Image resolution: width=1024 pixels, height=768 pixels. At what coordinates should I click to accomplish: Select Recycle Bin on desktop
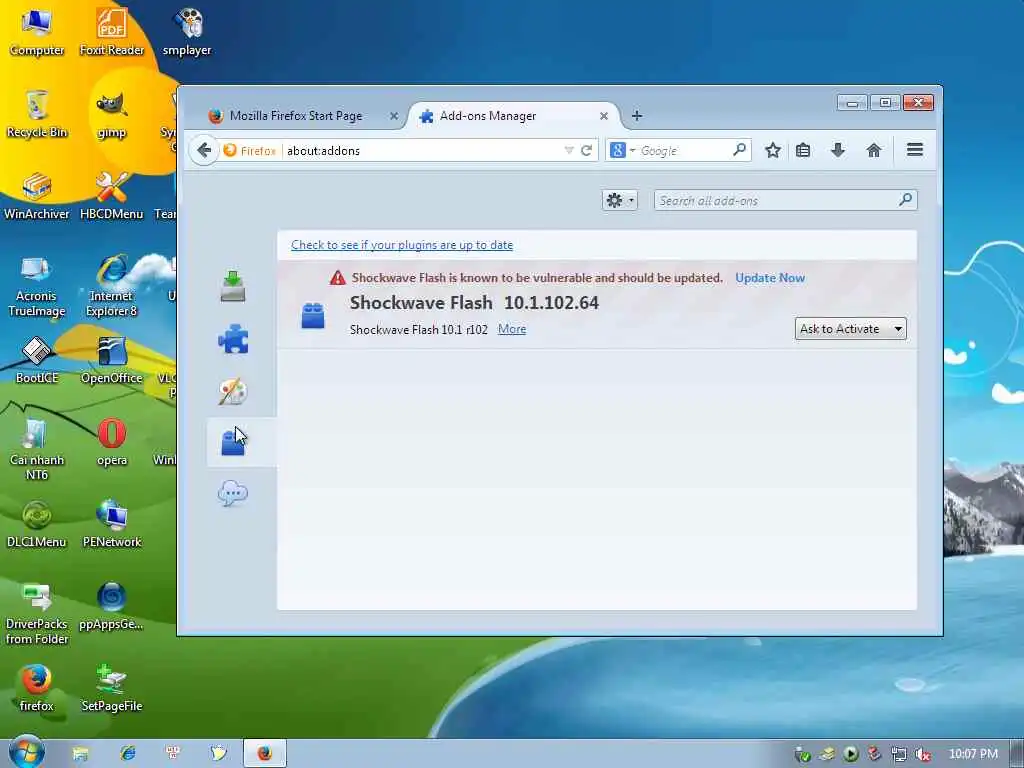[37, 114]
